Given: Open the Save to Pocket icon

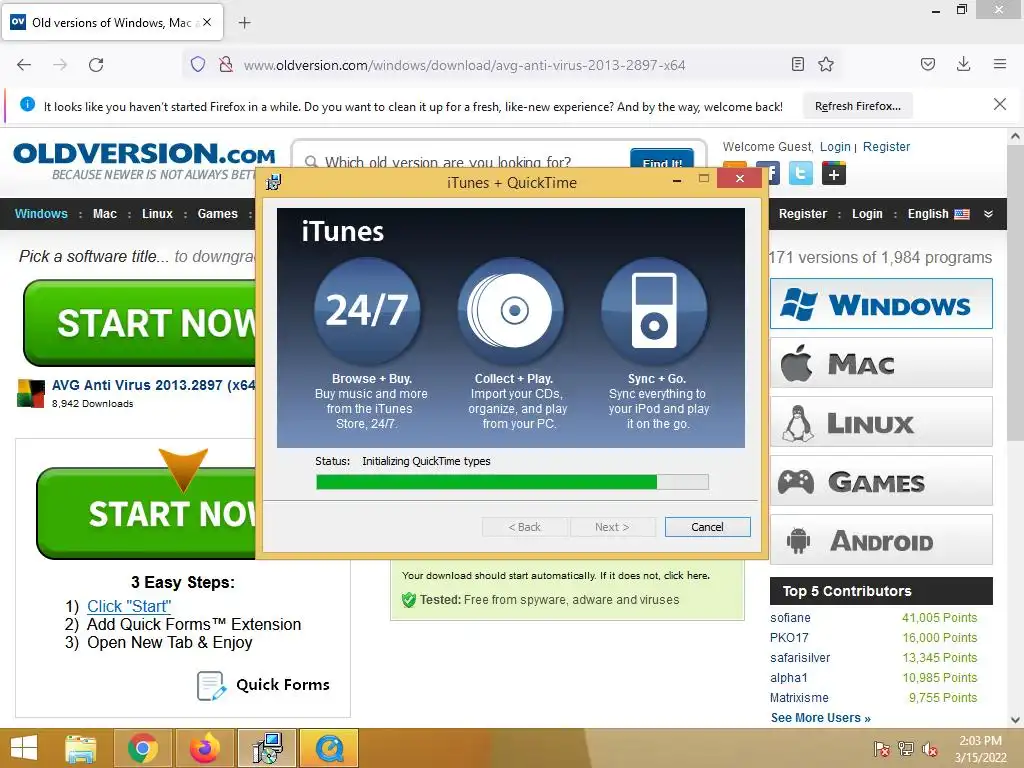Looking at the screenshot, I should (927, 64).
